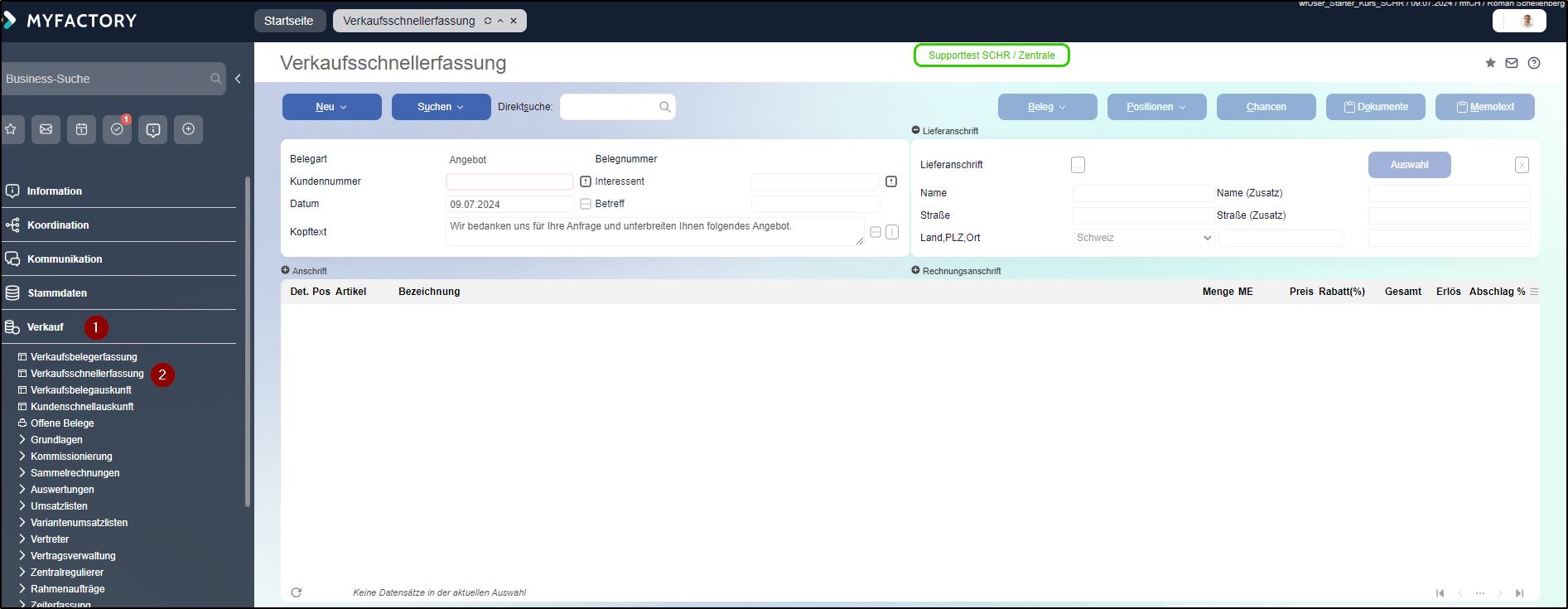Open tasks icon with red notification badge
This screenshot has width=1568, height=609.
(x=117, y=129)
